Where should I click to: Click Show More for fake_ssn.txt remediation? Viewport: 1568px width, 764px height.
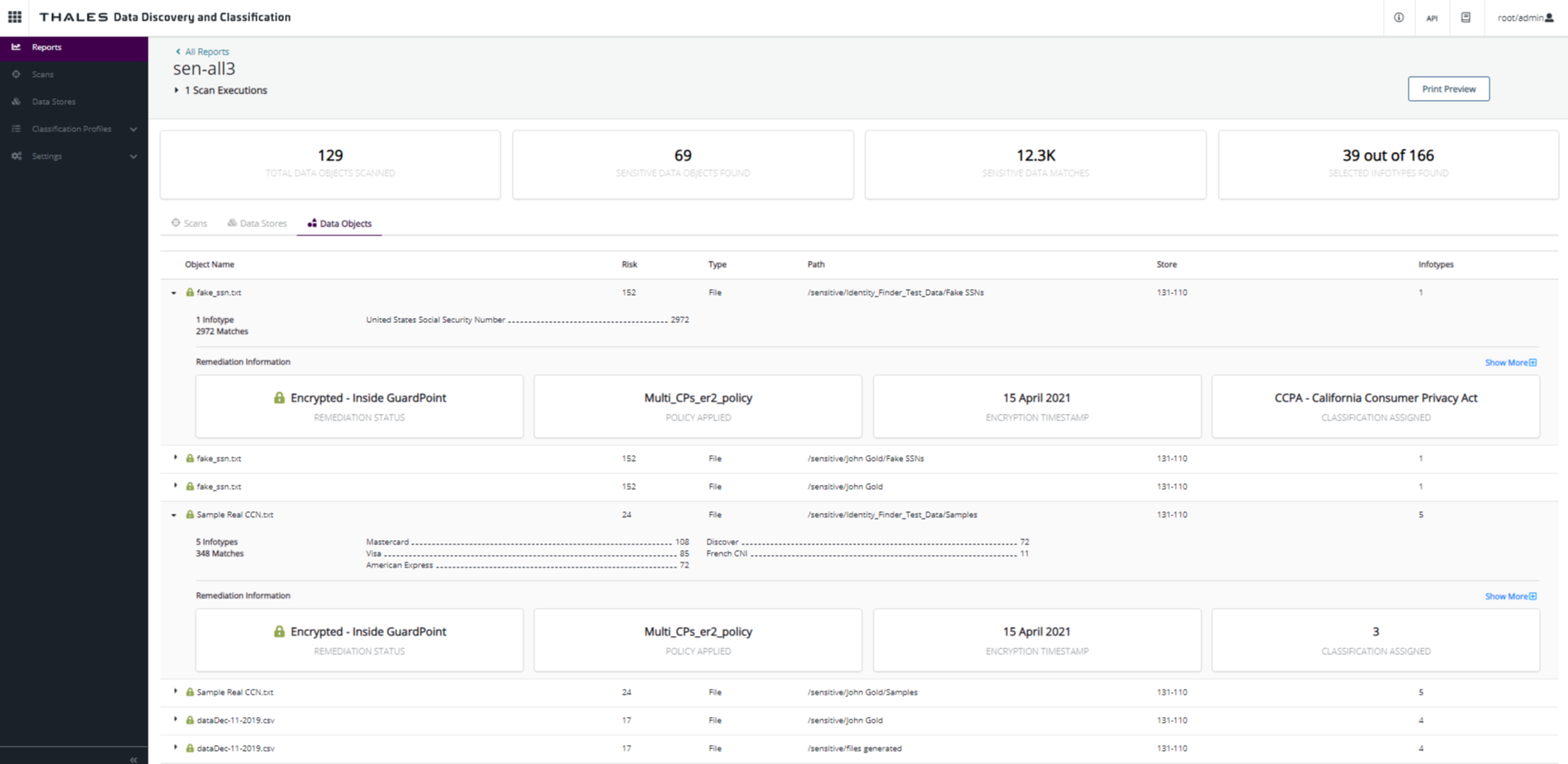(1510, 363)
